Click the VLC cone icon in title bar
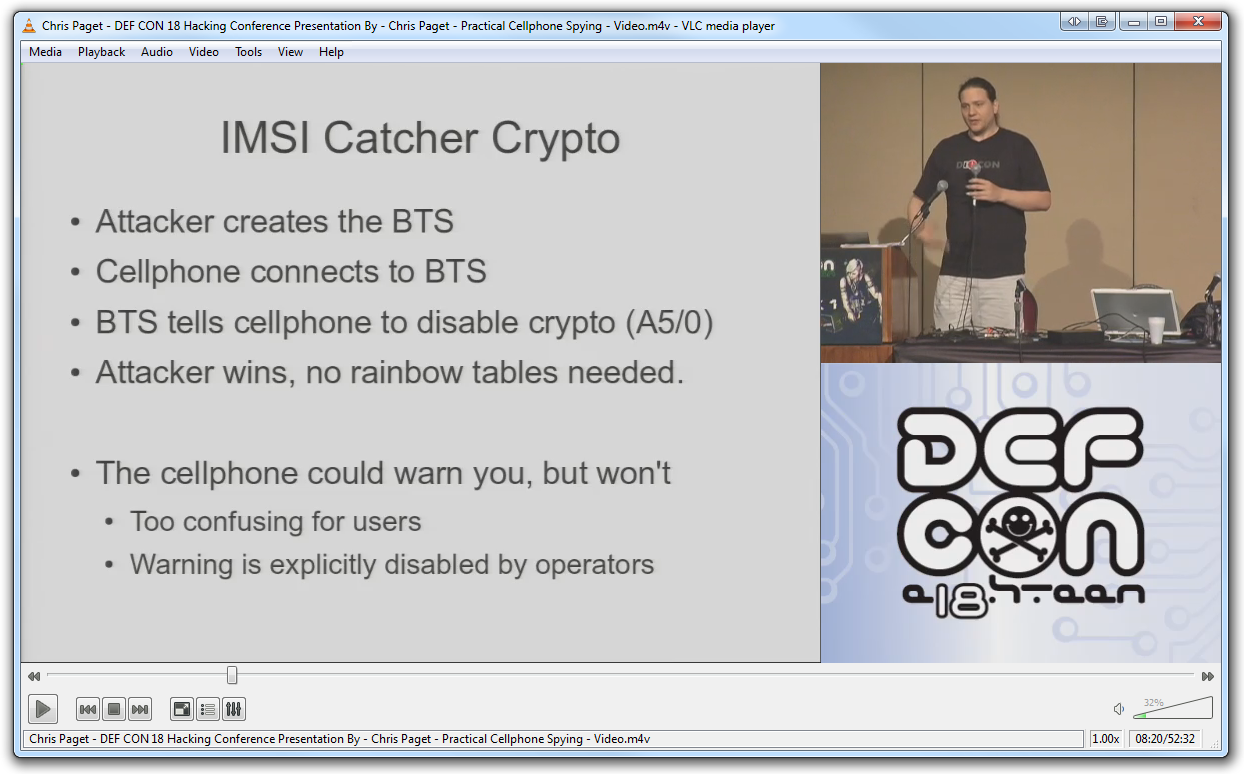 pos(29,26)
